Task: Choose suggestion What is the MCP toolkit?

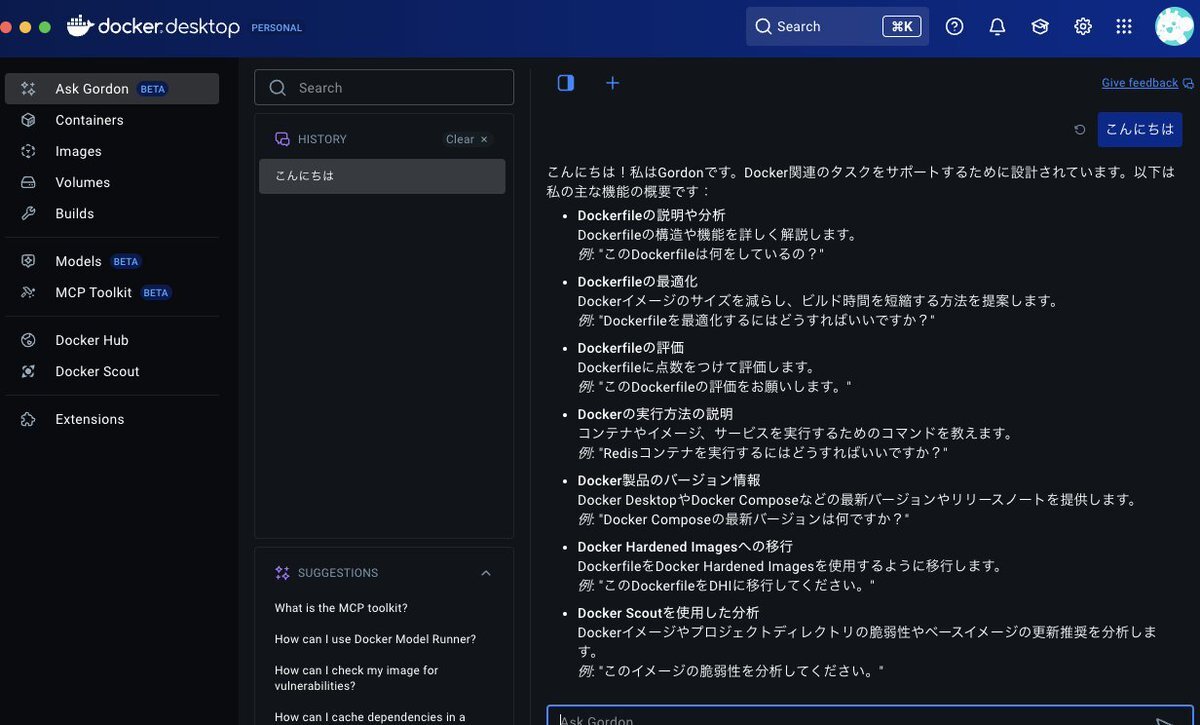Action: [x=341, y=608]
